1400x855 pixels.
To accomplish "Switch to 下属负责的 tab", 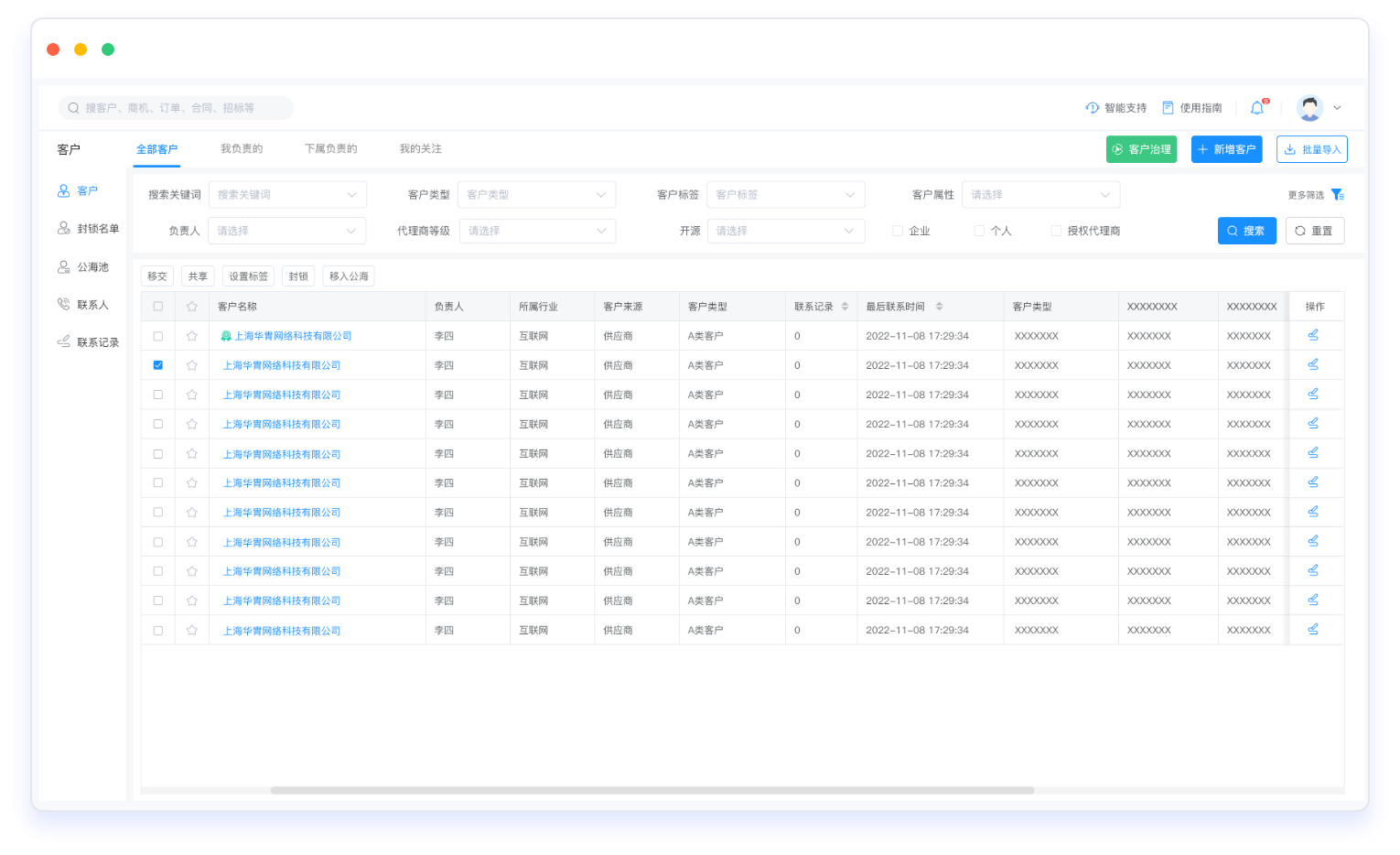I will click(x=331, y=148).
